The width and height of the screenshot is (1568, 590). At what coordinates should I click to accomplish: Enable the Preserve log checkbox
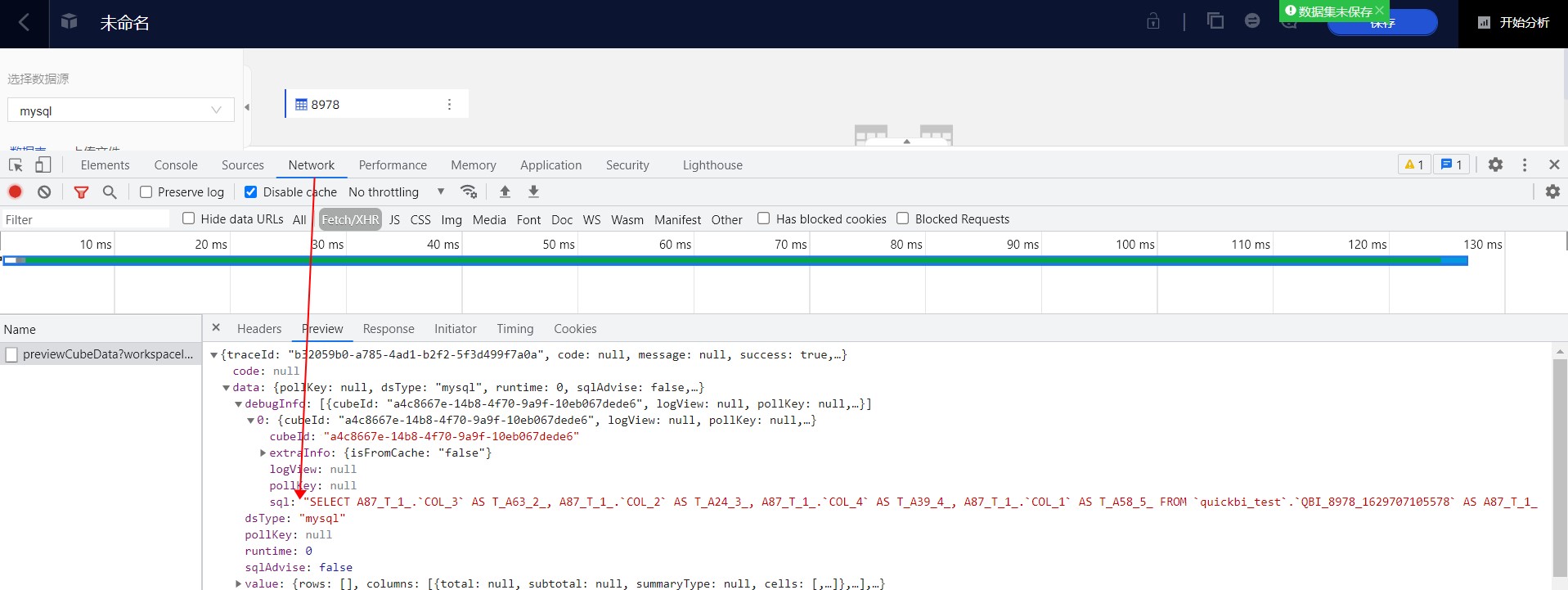(146, 191)
